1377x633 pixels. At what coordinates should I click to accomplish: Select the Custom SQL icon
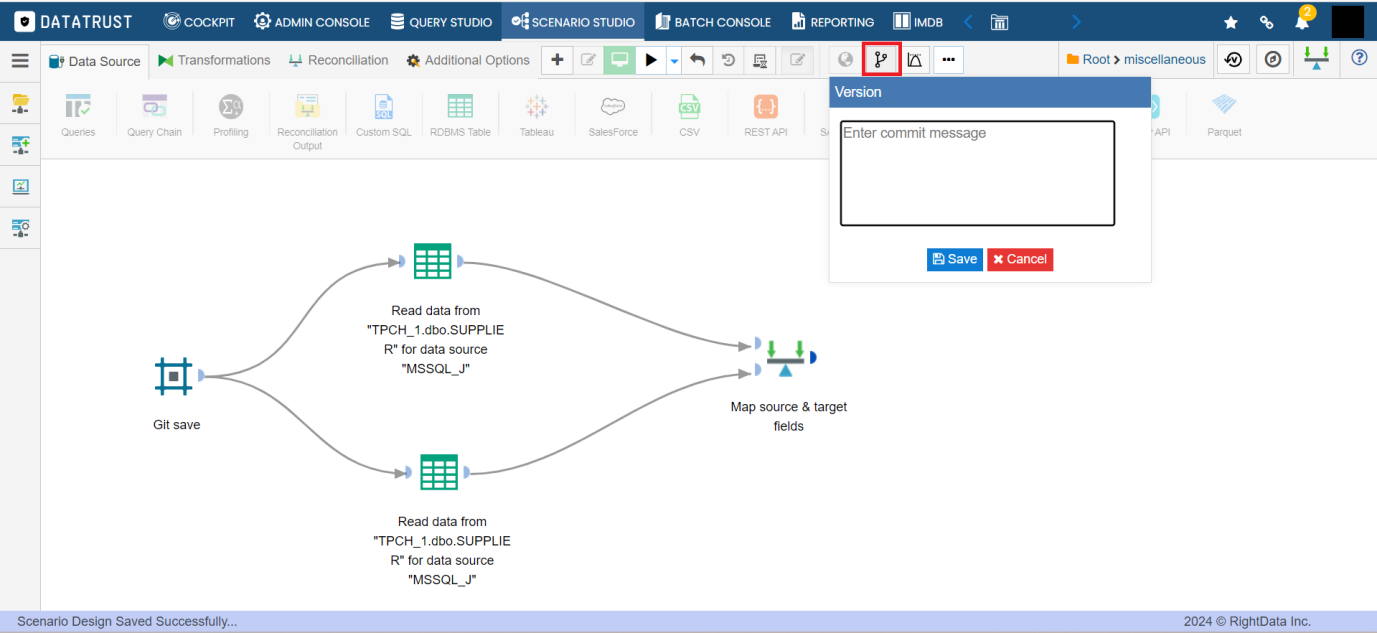[x=384, y=116]
